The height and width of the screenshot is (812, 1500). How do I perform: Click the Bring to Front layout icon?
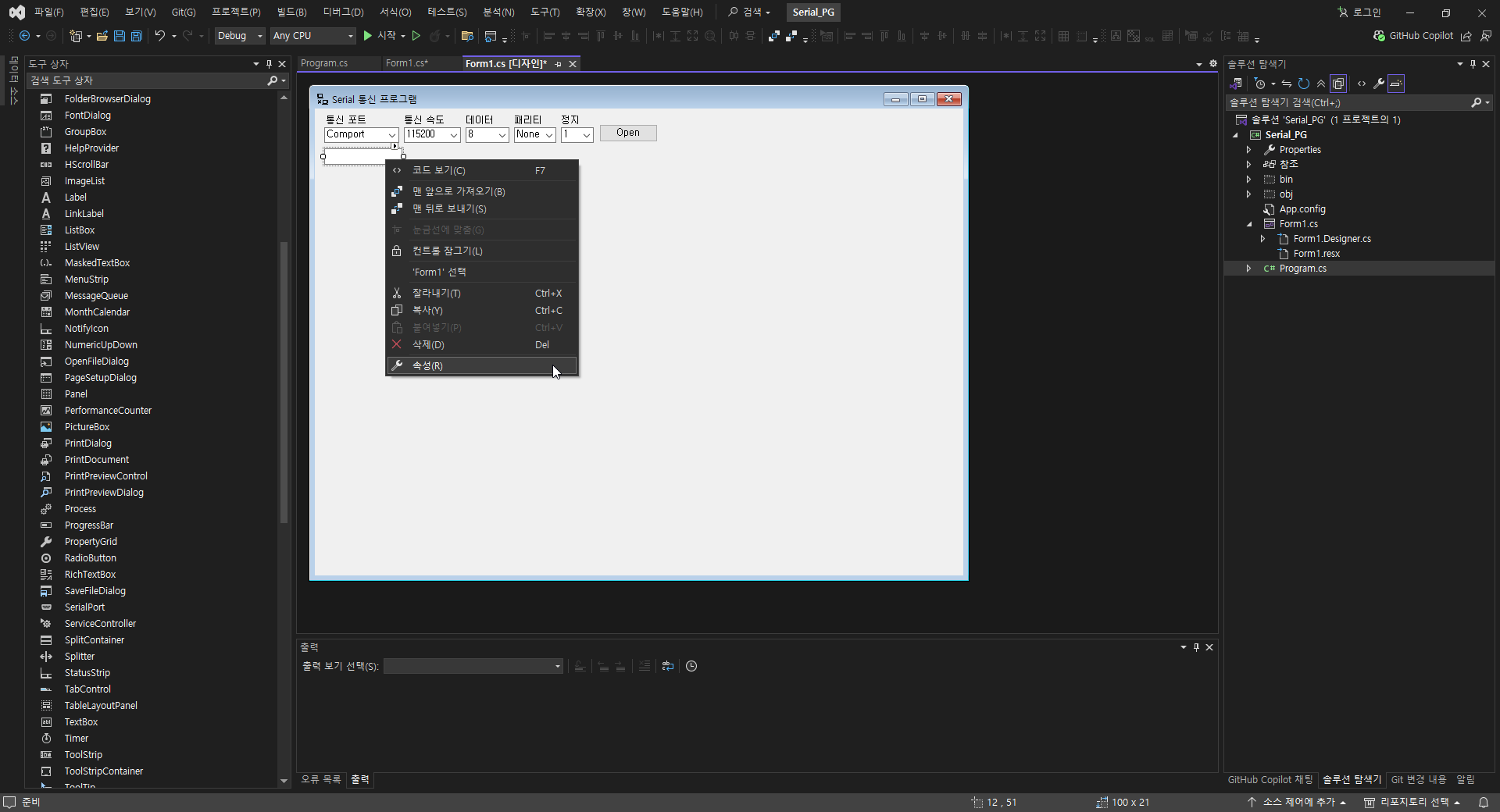coord(773,36)
